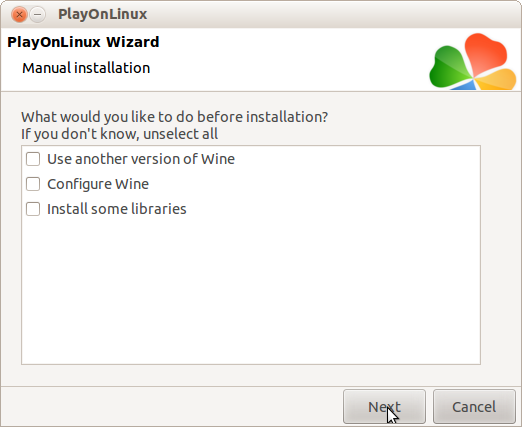Click the green petal of the logo
Image resolution: width=522 pixels, height=427 pixels.
(448, 68)
